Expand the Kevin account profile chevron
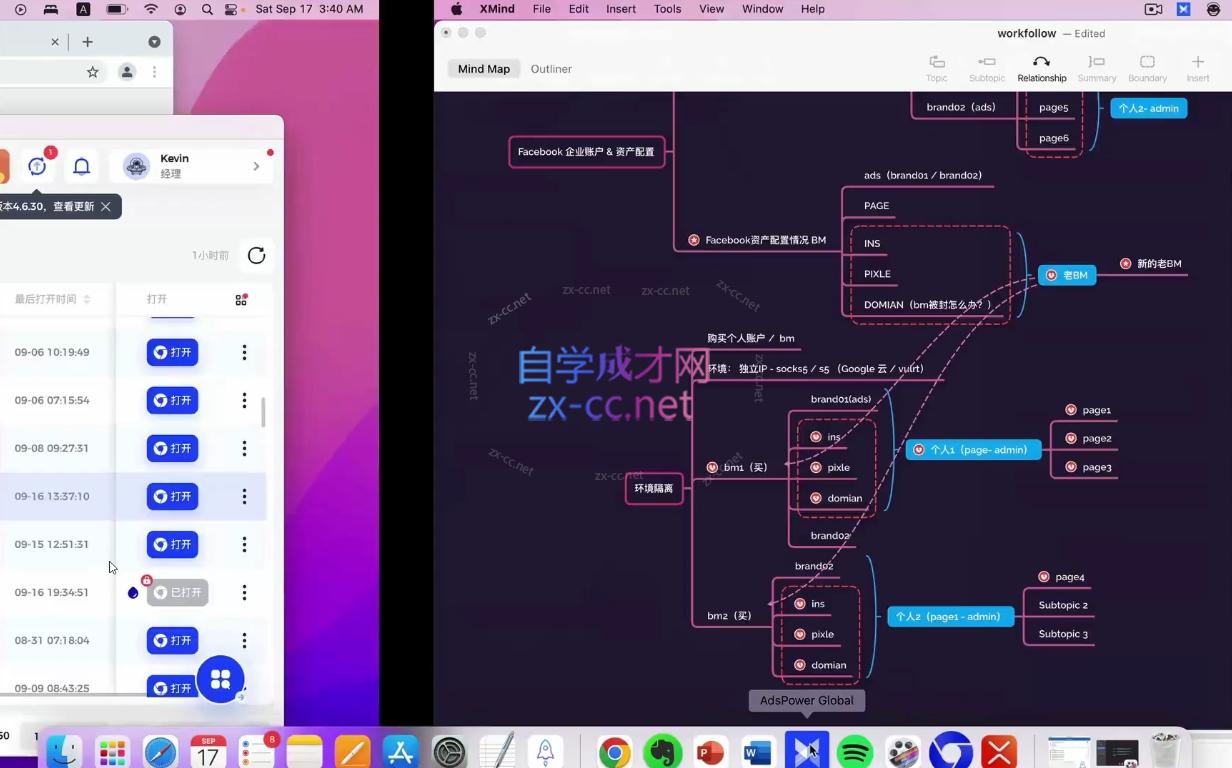1232x768 pixels. [x=256, y=166]
